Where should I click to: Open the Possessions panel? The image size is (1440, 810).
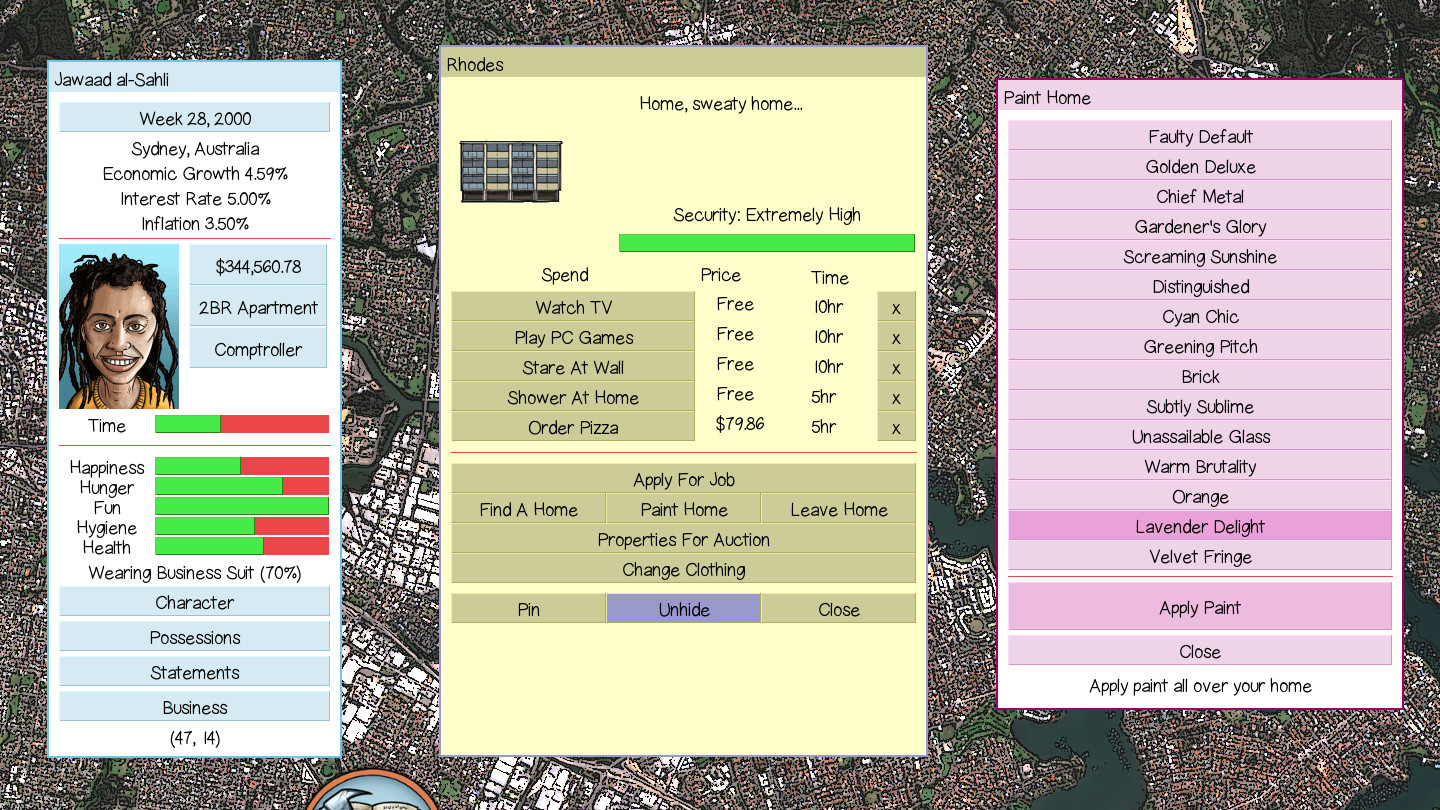point(194,637)
